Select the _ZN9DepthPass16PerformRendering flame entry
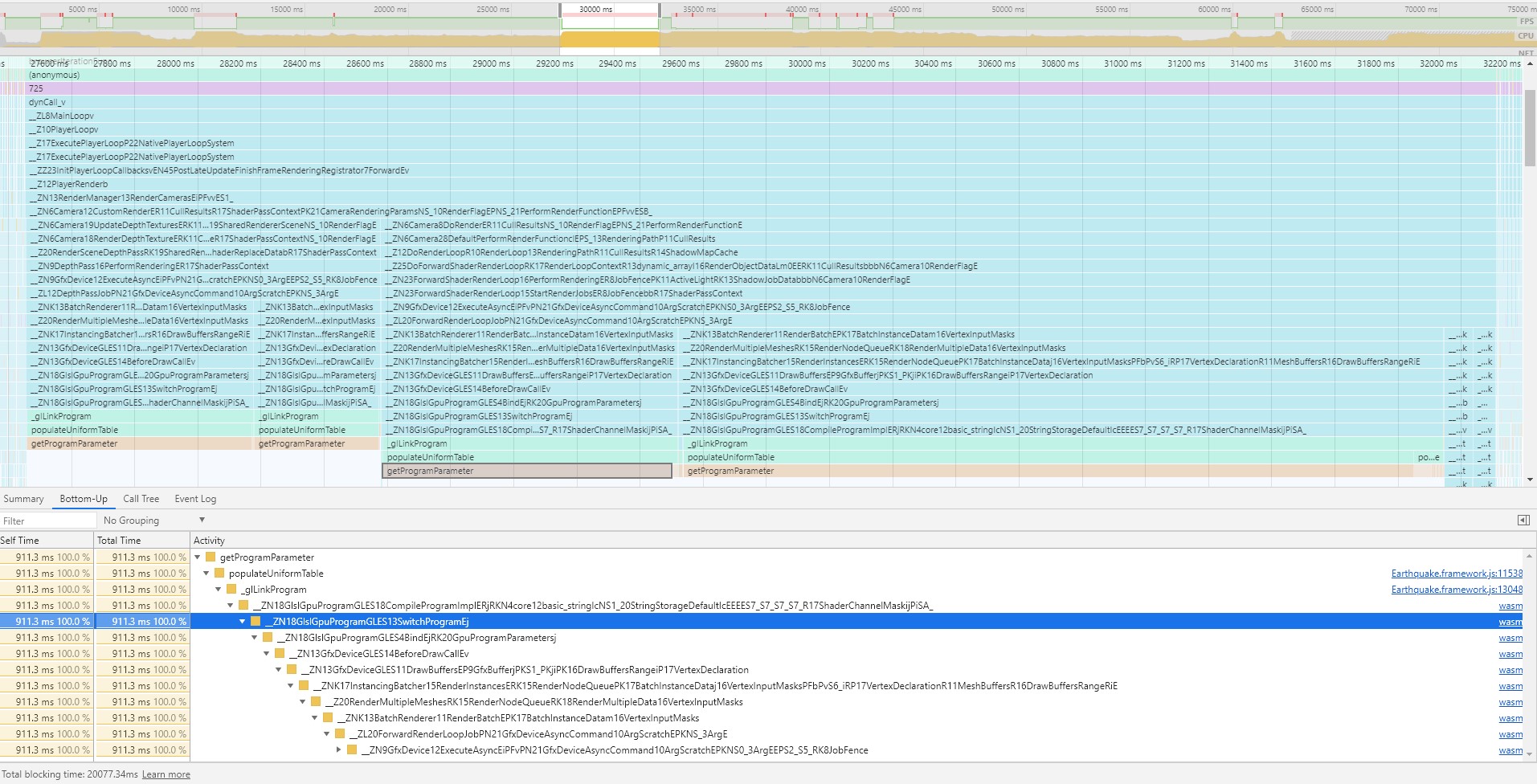This screenshot has height=784, width=1537. point(205,266)
